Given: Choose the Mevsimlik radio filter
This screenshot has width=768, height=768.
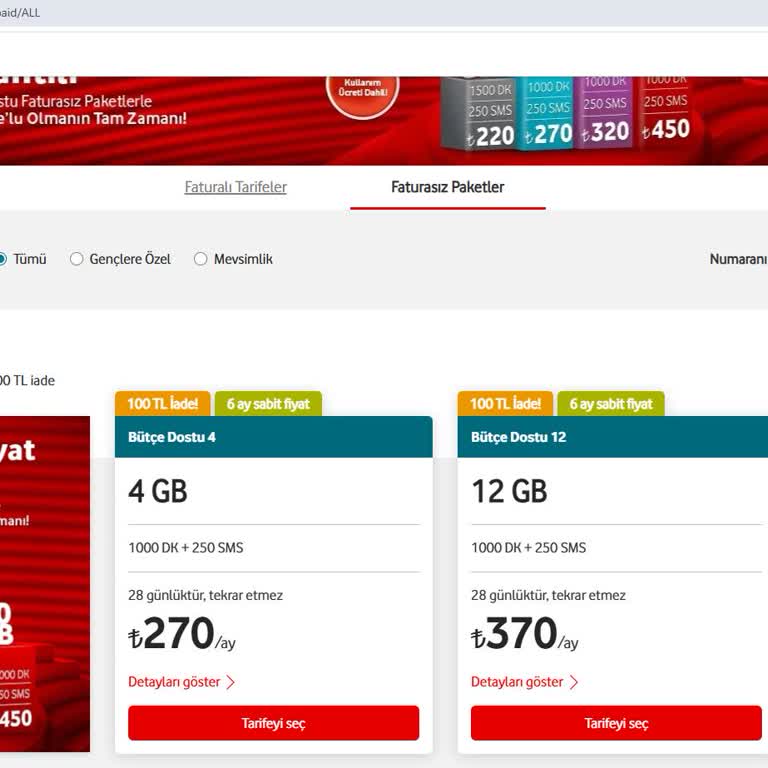Looking at the screenshot, I should point(200,259).
